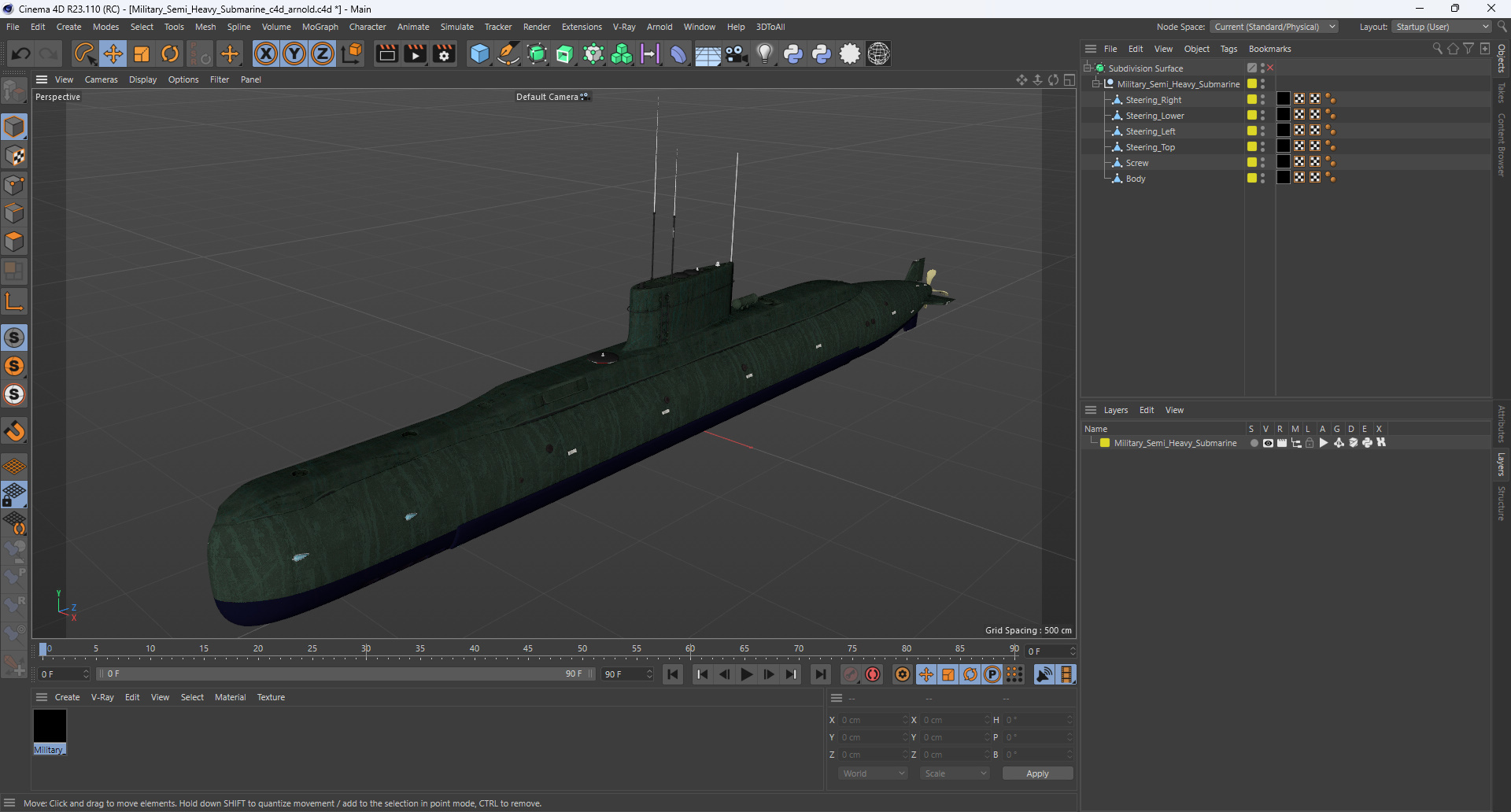Click the Subdivision Surface generator icon

tap(537, 54)
